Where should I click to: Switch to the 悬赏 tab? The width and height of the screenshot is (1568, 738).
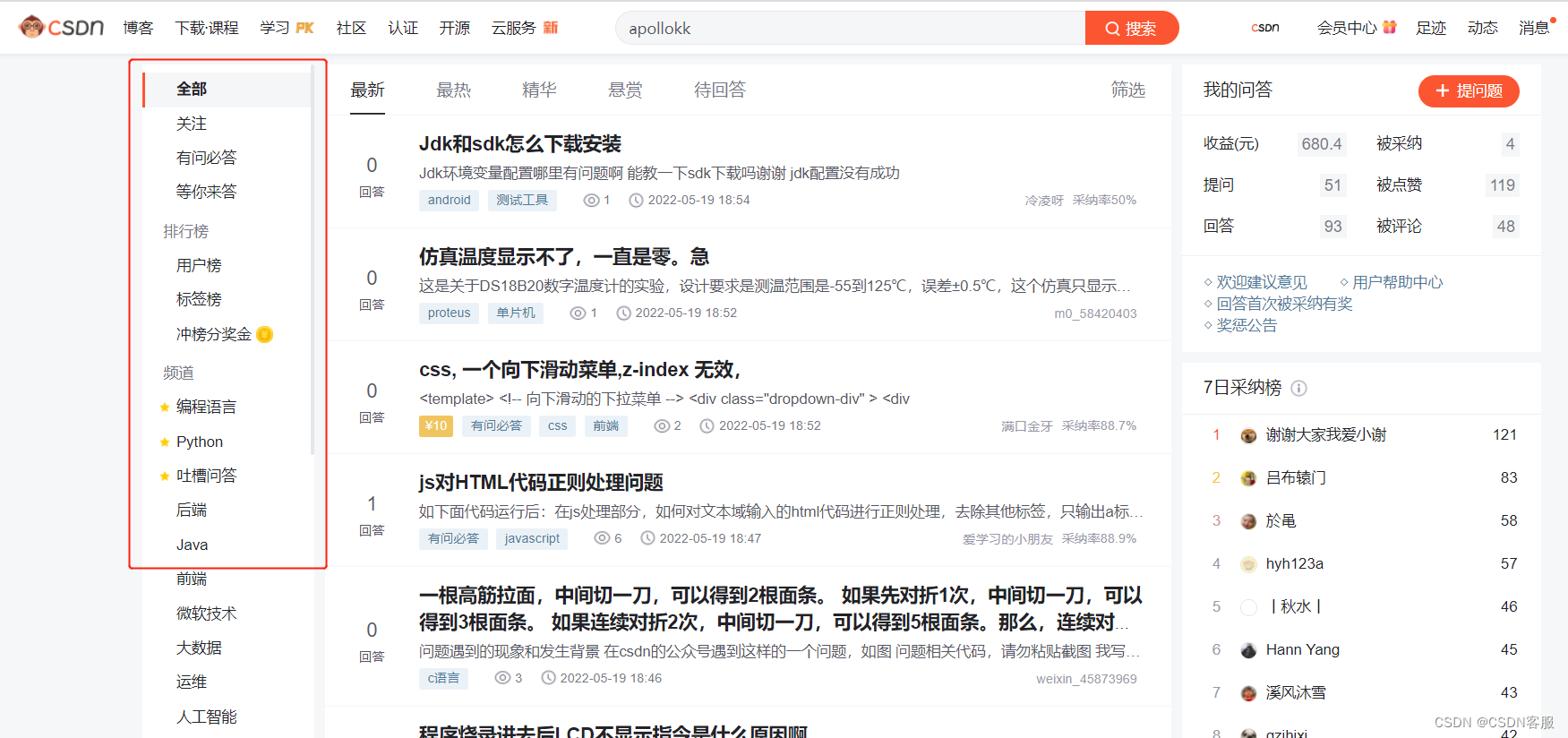coord(625,90)
